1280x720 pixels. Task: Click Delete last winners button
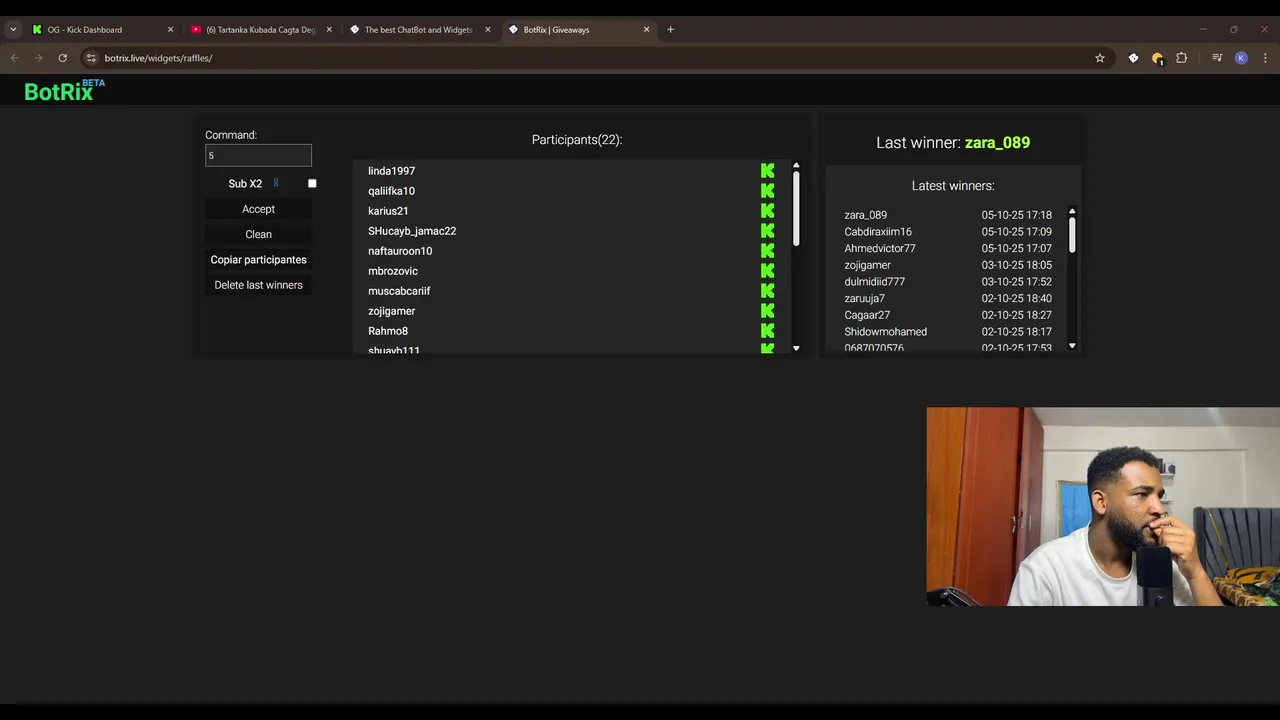click(x=258, y=285)
